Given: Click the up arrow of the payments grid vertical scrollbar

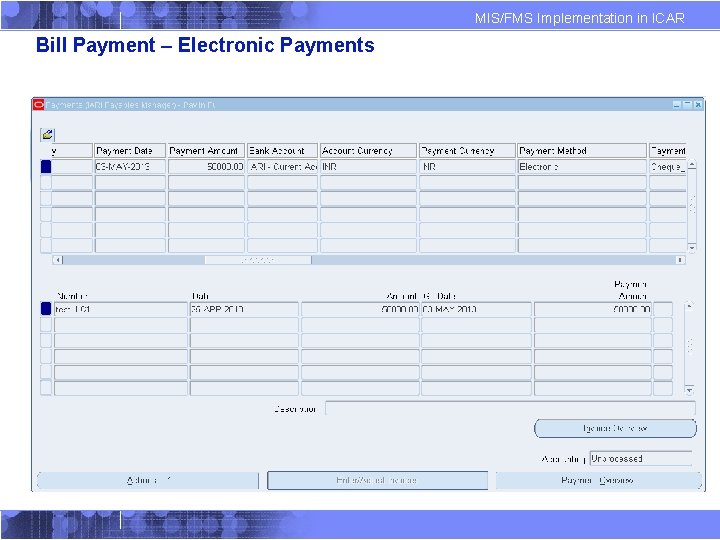Looking at the screenshot, I should pyautogui.click(x=692, y=164).
